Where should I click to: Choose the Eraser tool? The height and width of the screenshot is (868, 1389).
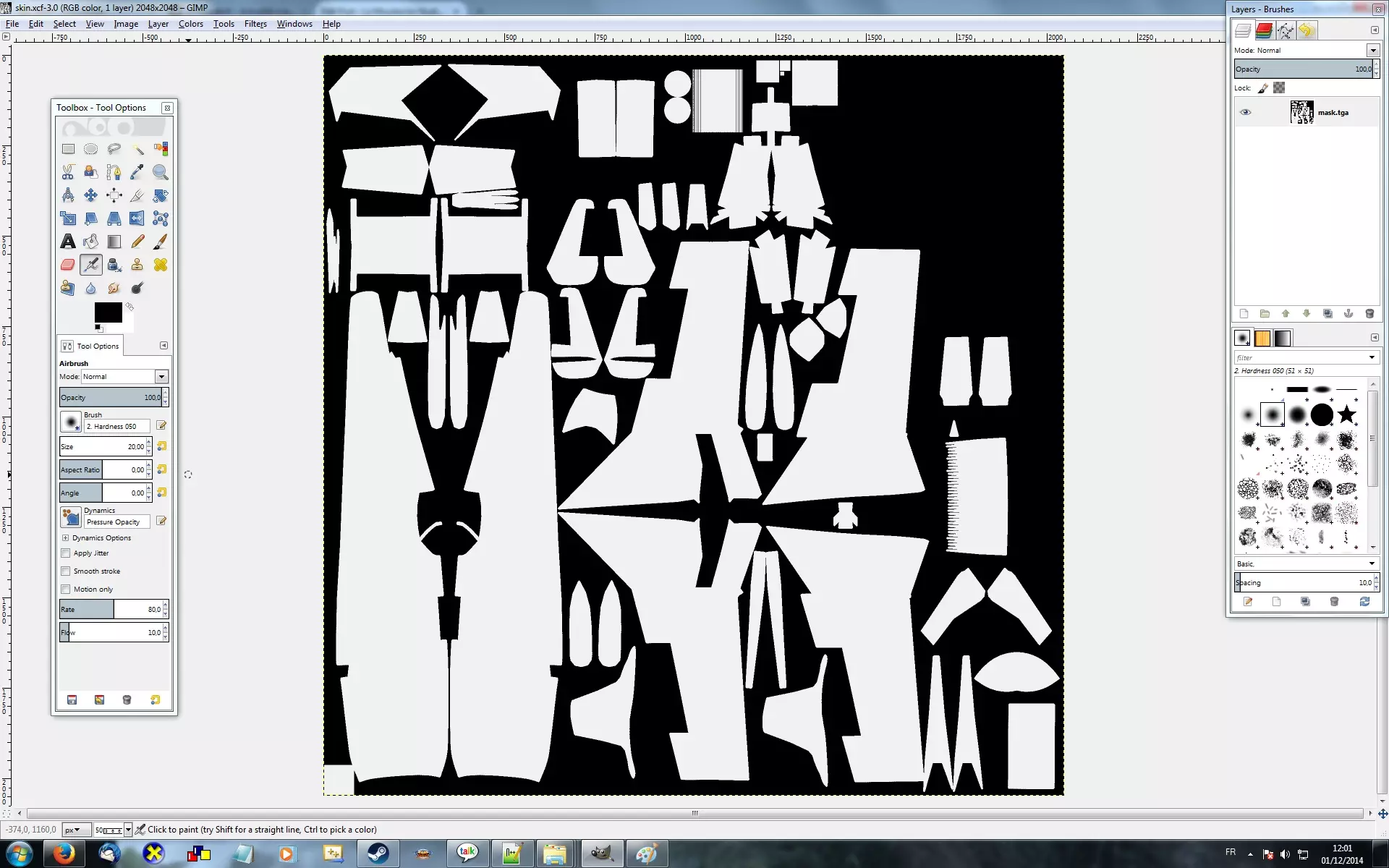pyautogui.click(x=68, y=265)
